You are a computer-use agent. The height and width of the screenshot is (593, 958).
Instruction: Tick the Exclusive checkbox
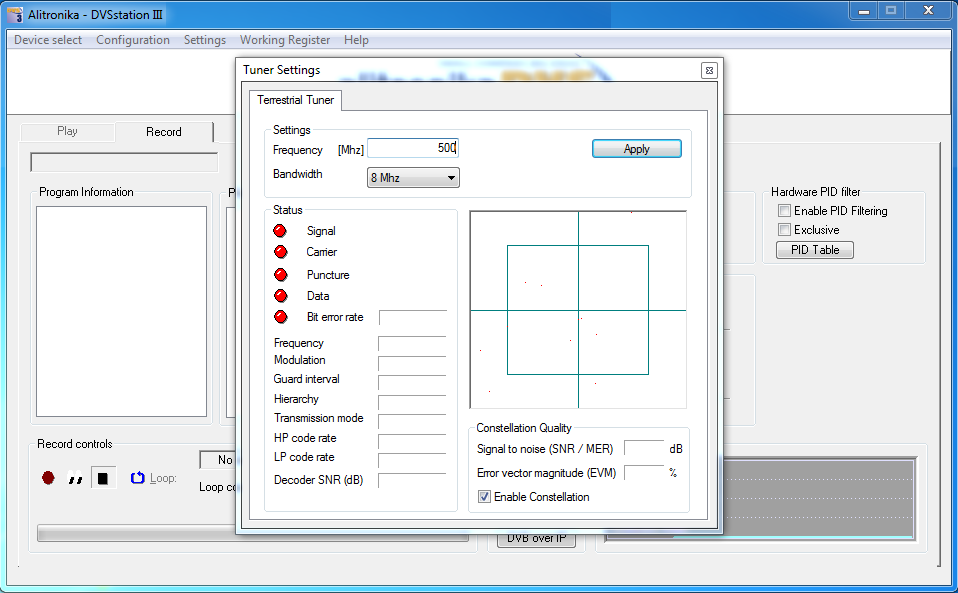click(x=784, y=230)
